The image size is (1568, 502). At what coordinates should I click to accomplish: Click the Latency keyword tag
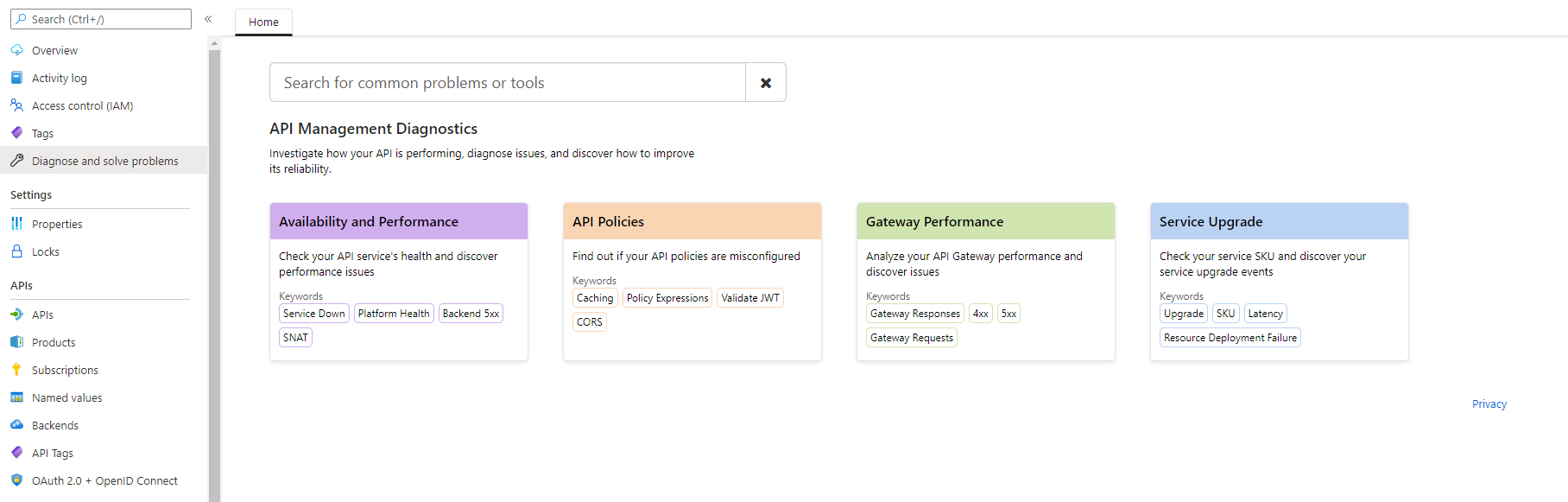coord(1266,314)
